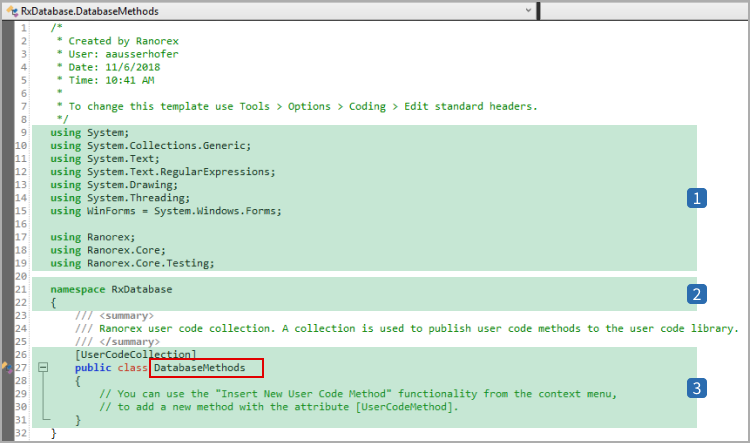
Task: Click the blue callout badge numbered 1
Action: 697,198
